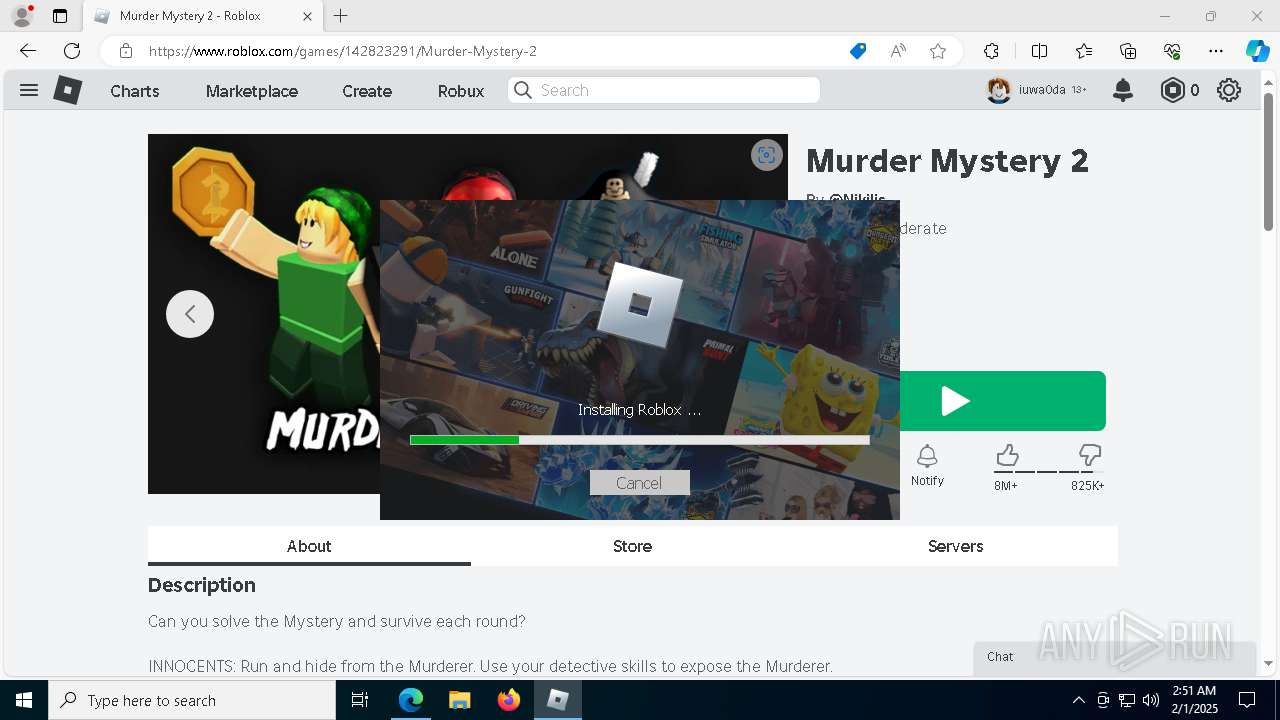Launch Firefox from taskbar

point(509,700)
